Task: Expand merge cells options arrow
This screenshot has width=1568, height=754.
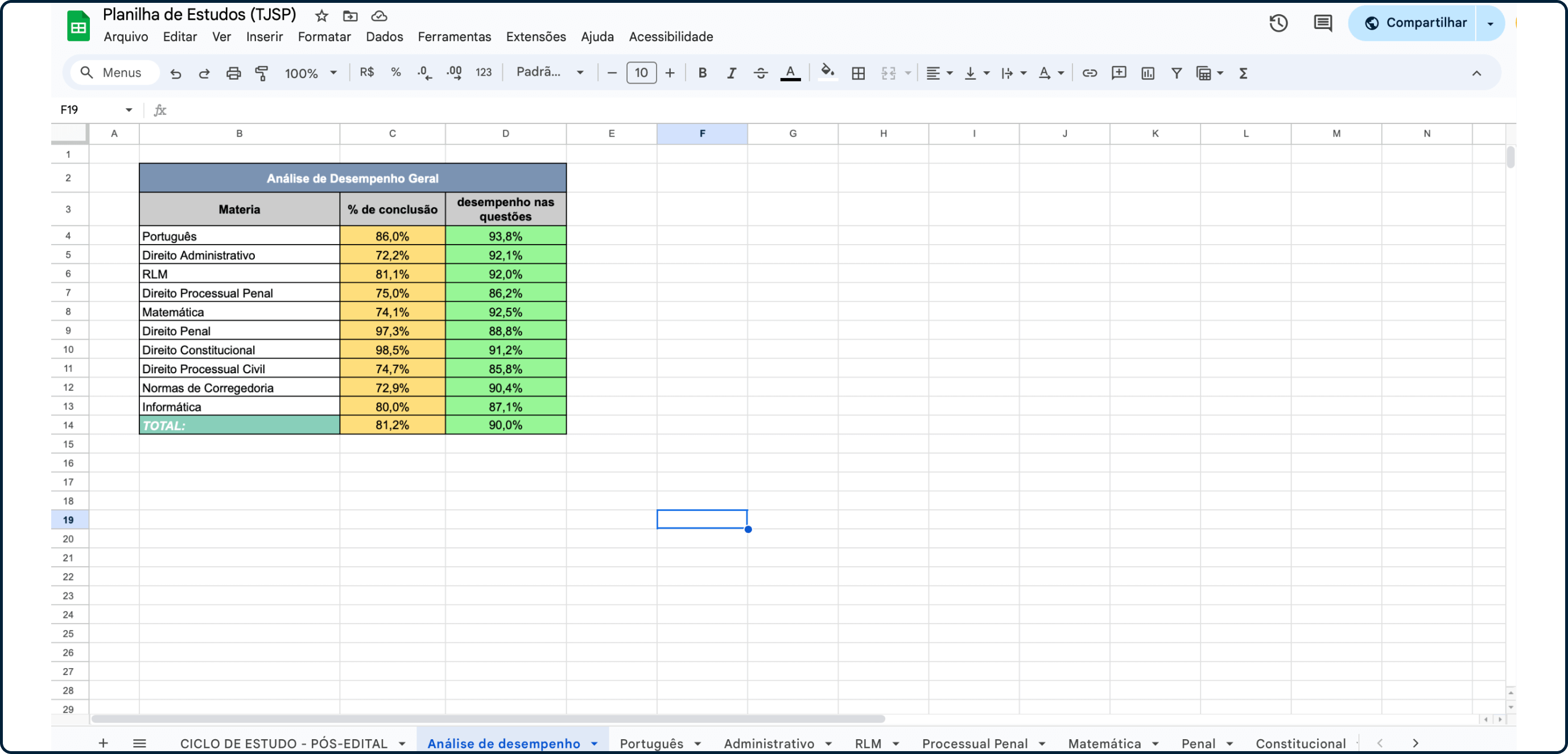Action: [x=907, y=73]
